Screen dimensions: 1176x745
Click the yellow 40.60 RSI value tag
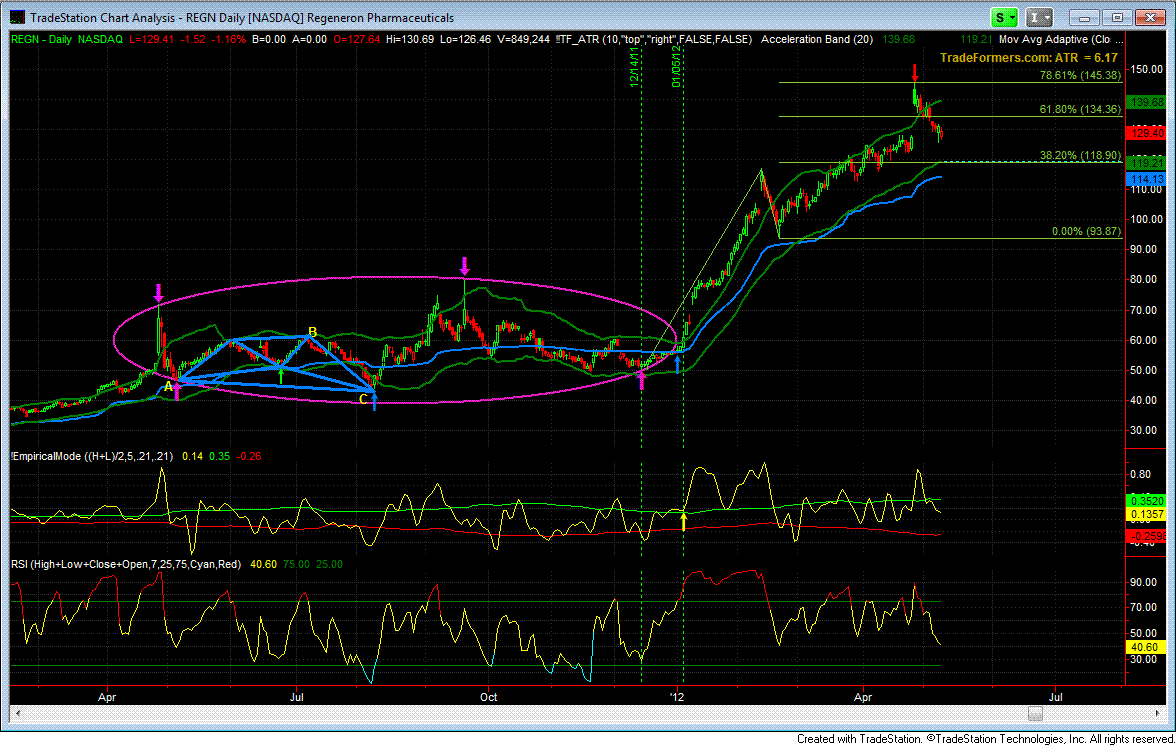[1147, 647]
